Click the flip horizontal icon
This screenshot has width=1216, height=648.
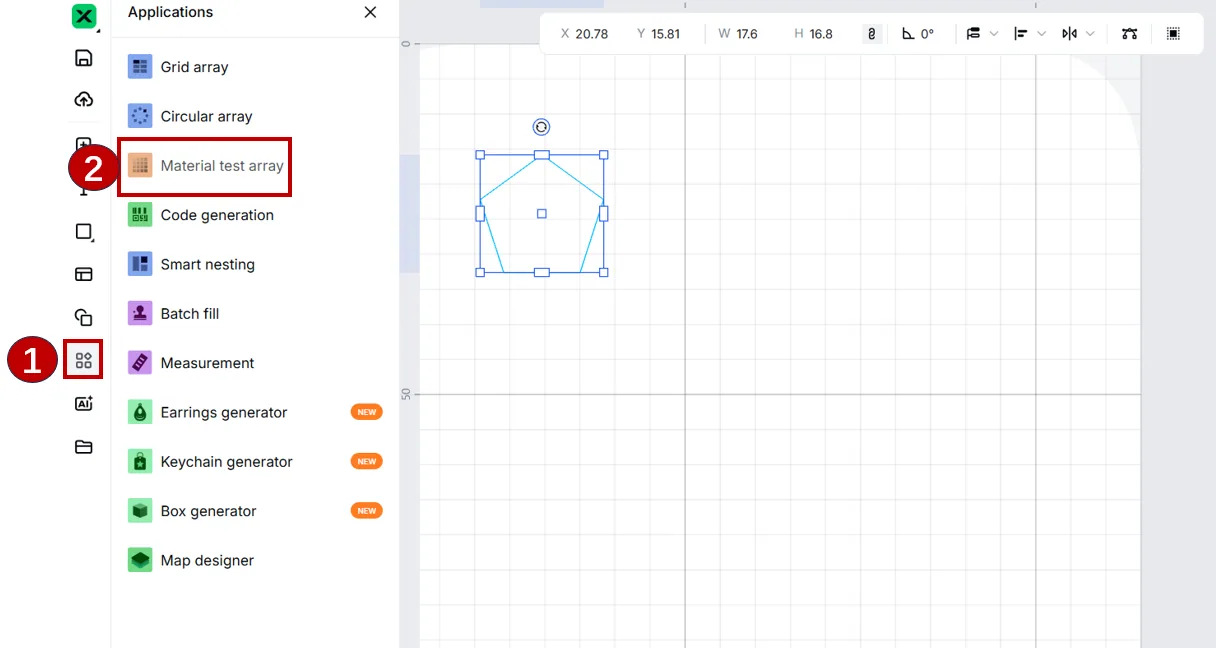point(1070,33)
